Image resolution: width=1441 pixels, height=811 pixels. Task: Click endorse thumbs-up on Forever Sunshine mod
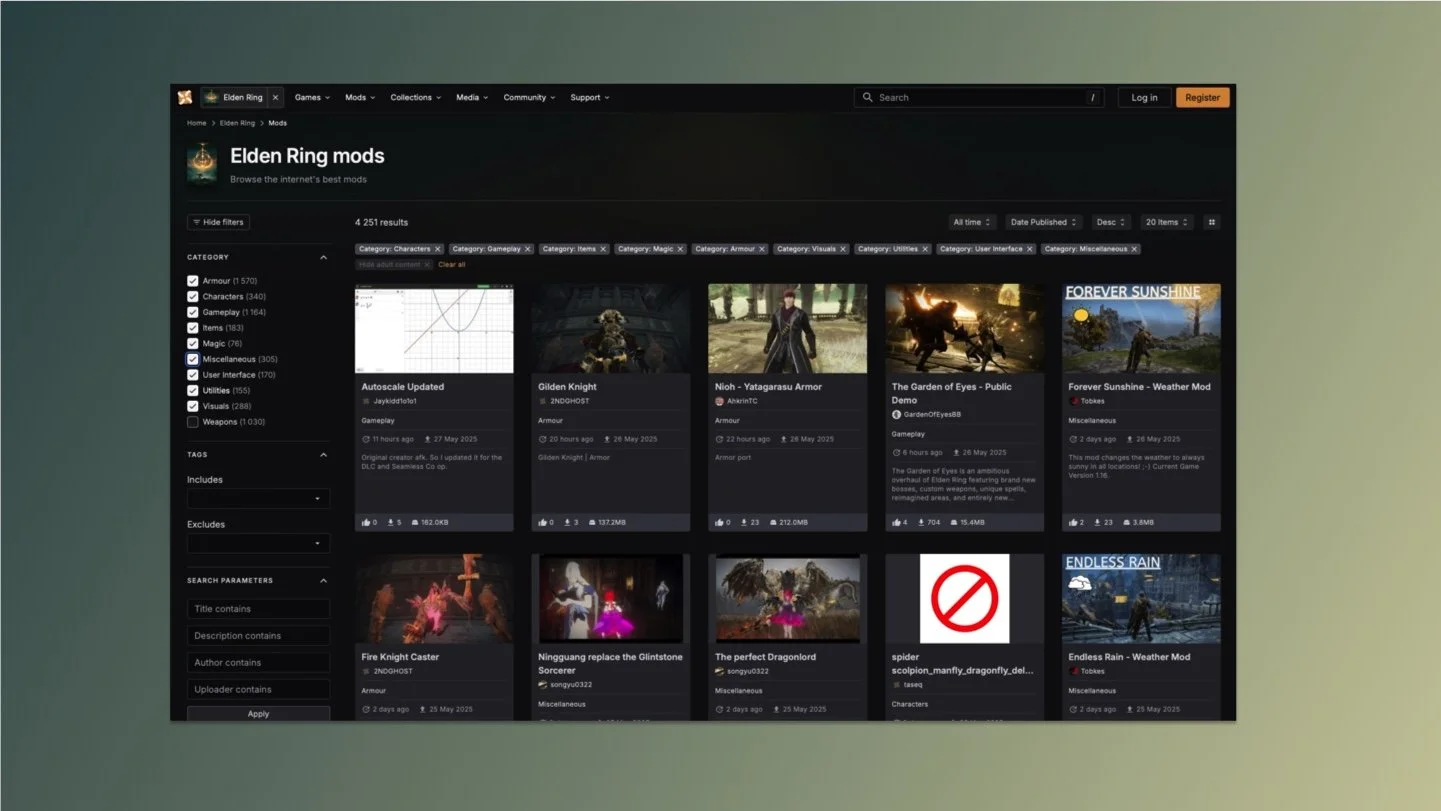click(x=1073, y=522)
